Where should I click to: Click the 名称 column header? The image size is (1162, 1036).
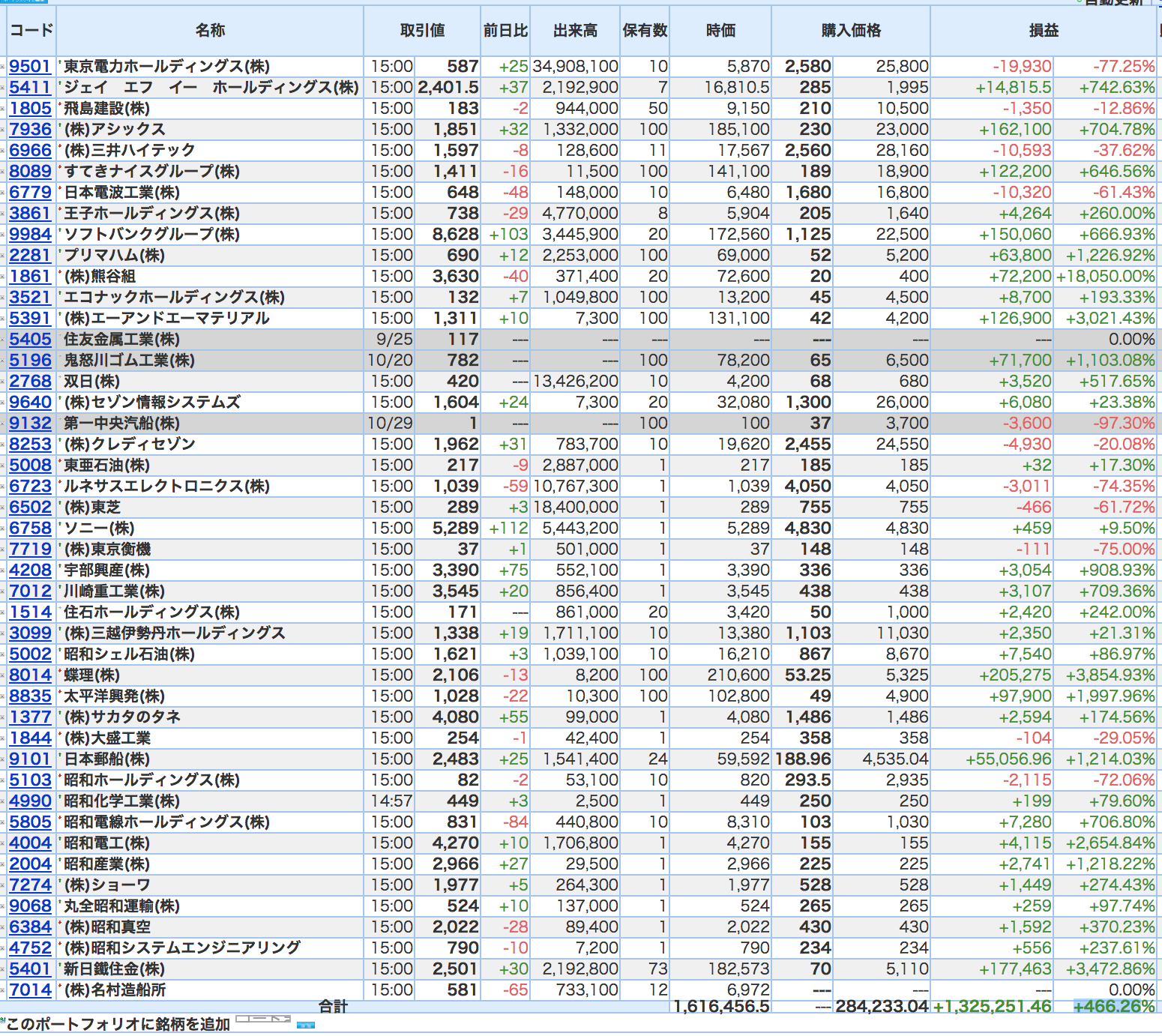[210, 31]
